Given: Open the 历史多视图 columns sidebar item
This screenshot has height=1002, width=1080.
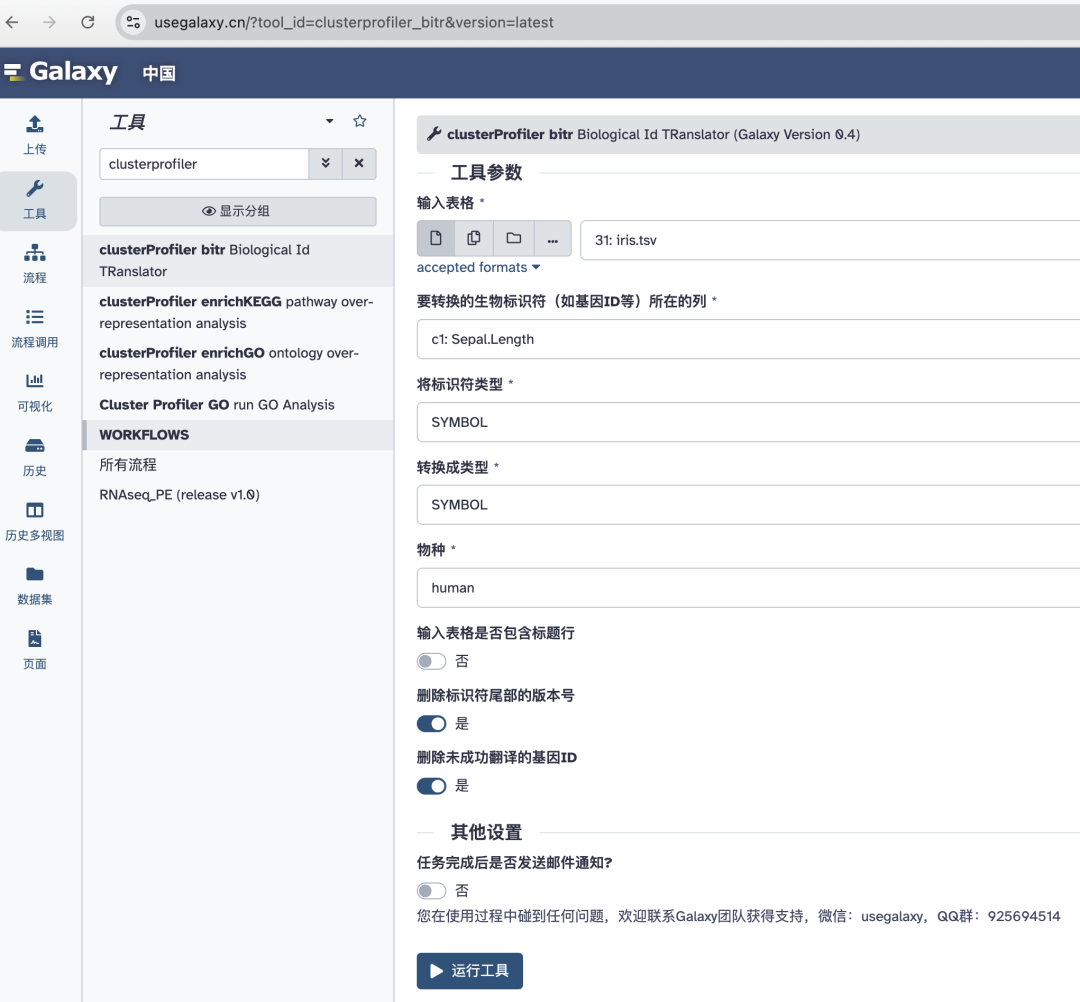Looking at the screenshot, I should click(x=34, y=521).
